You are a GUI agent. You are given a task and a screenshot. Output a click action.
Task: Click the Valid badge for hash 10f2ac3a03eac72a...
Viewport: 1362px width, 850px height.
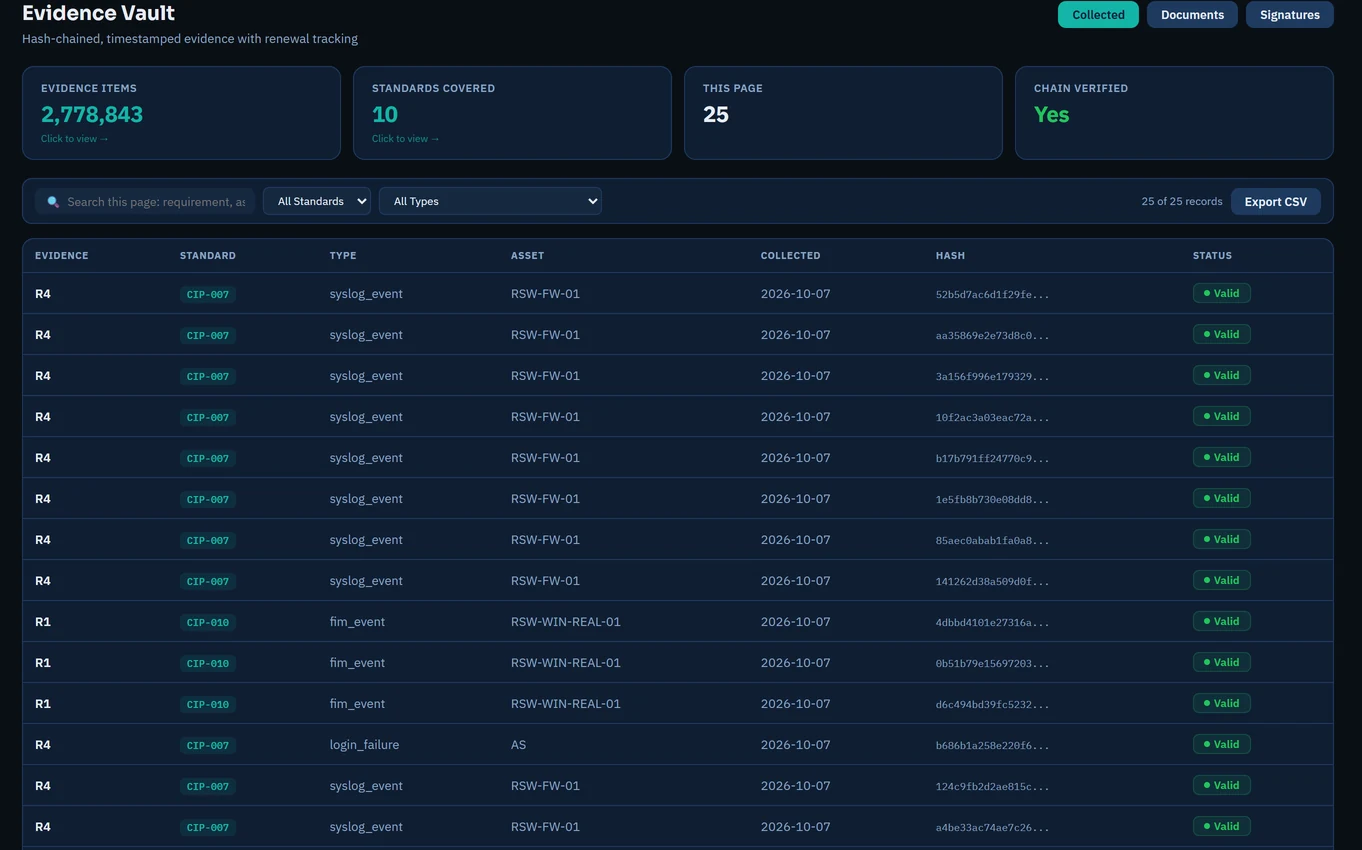[x=1221, y=416]
